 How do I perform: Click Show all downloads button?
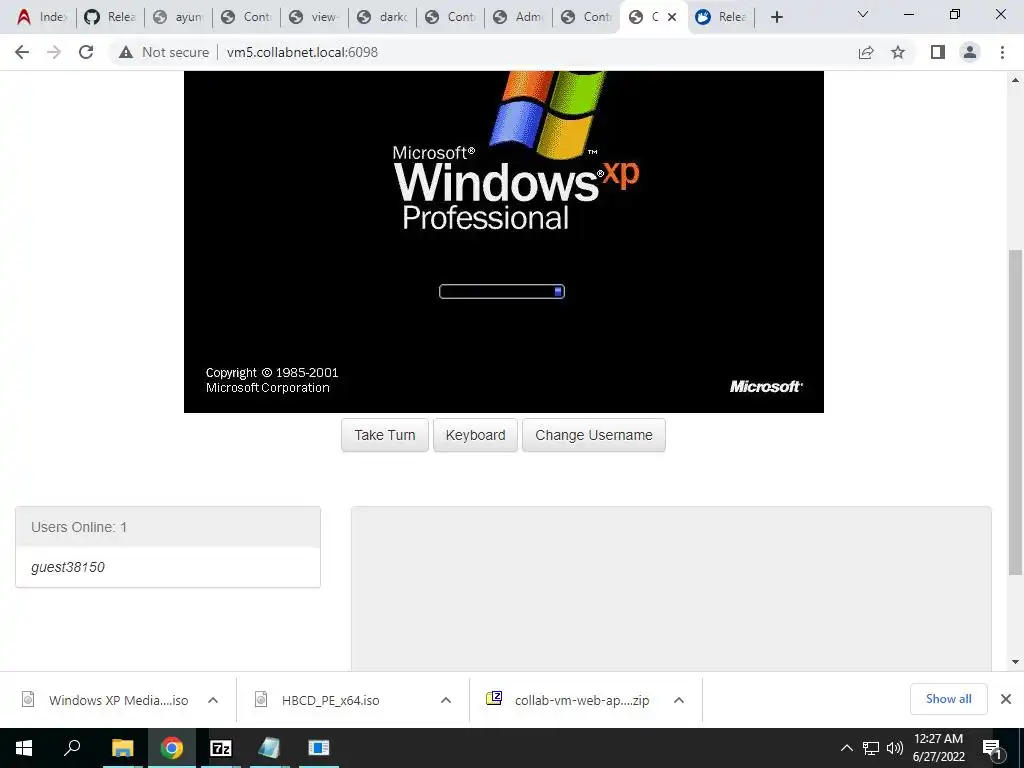948,699
